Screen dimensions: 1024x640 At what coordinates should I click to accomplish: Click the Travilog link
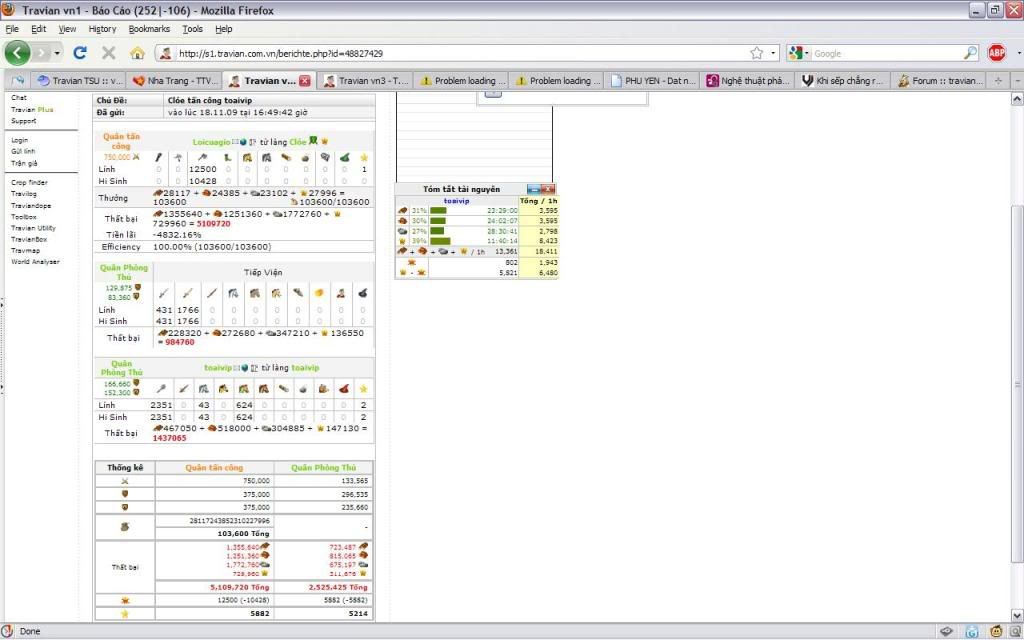click(24, 194)
